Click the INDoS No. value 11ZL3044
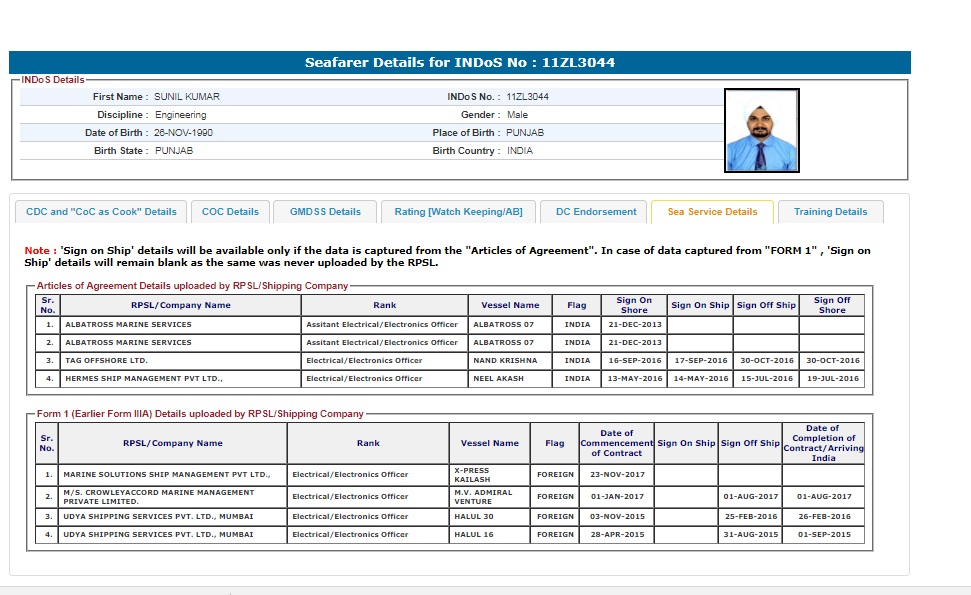 528,97
